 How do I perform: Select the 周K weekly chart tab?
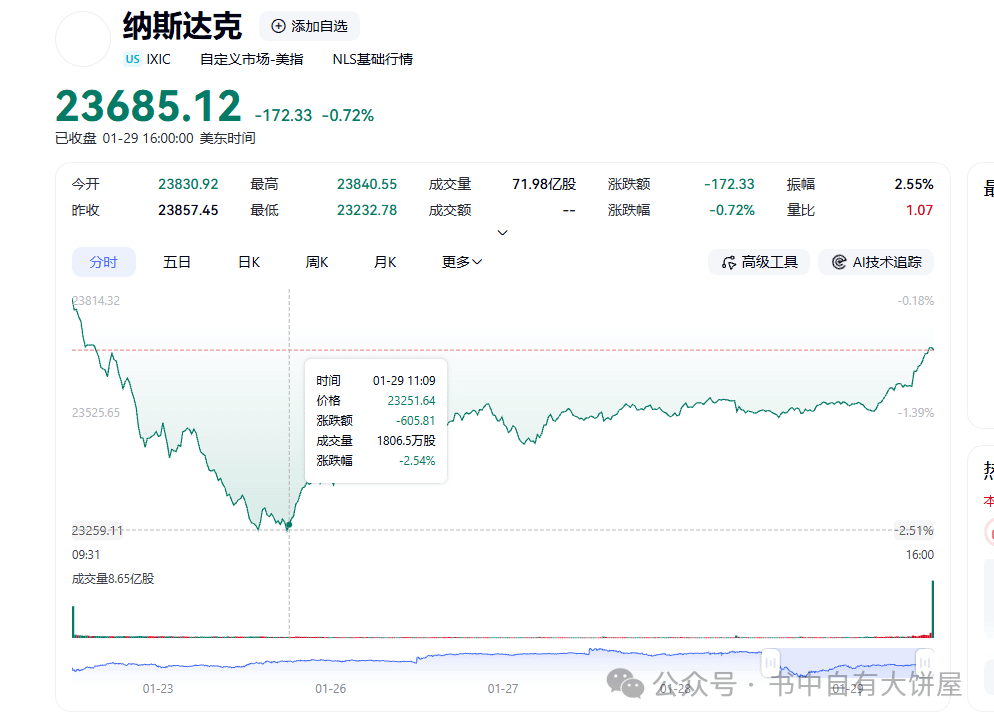click(316, 261)
